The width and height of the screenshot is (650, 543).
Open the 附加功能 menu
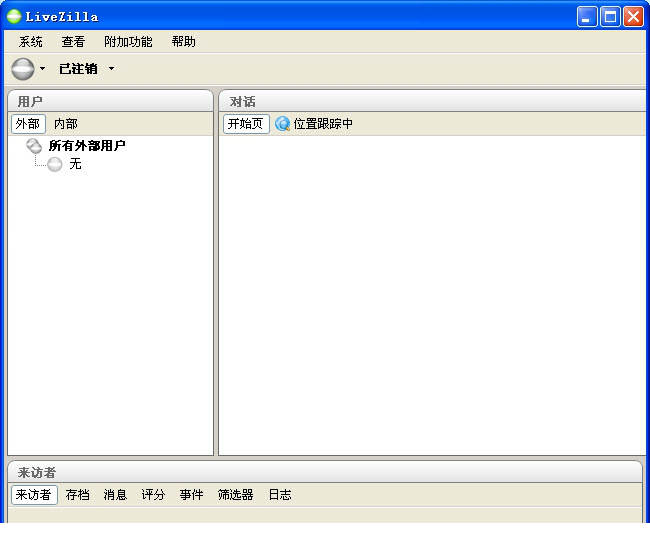pos(128,41)
